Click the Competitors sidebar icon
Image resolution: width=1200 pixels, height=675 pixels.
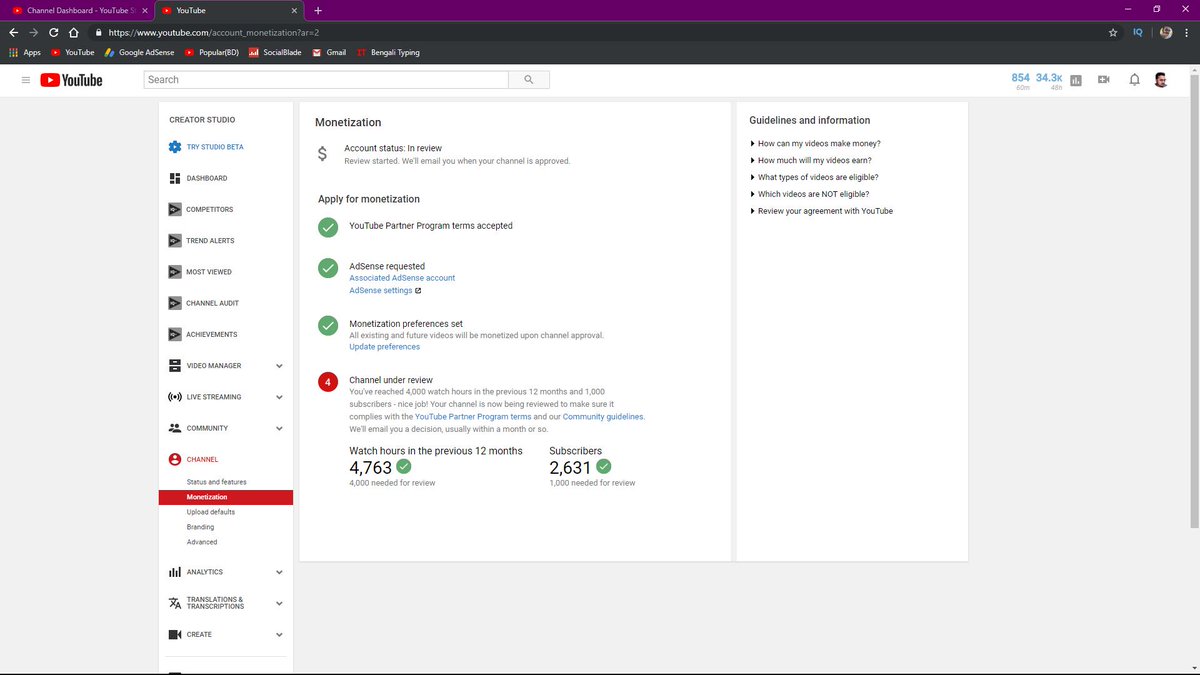(175, 209)
